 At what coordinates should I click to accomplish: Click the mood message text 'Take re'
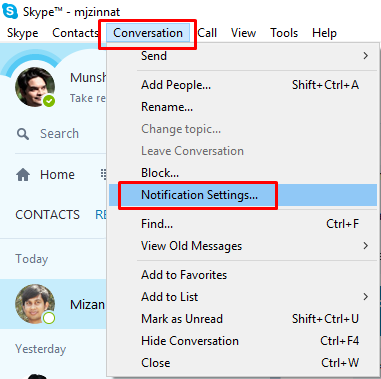pyautogui.click(x=88, y=98)
